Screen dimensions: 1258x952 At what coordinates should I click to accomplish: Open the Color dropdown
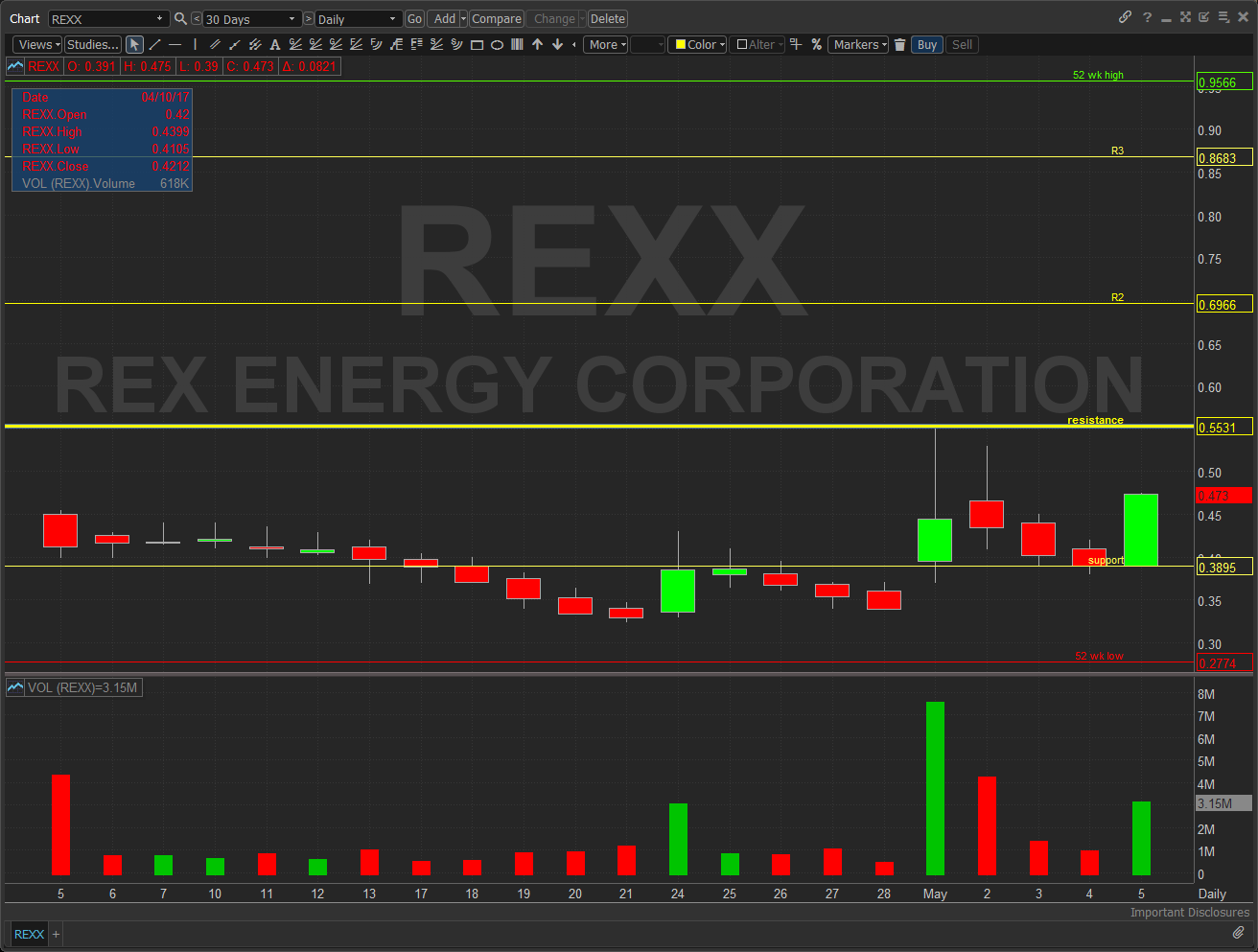coord(697,44)
